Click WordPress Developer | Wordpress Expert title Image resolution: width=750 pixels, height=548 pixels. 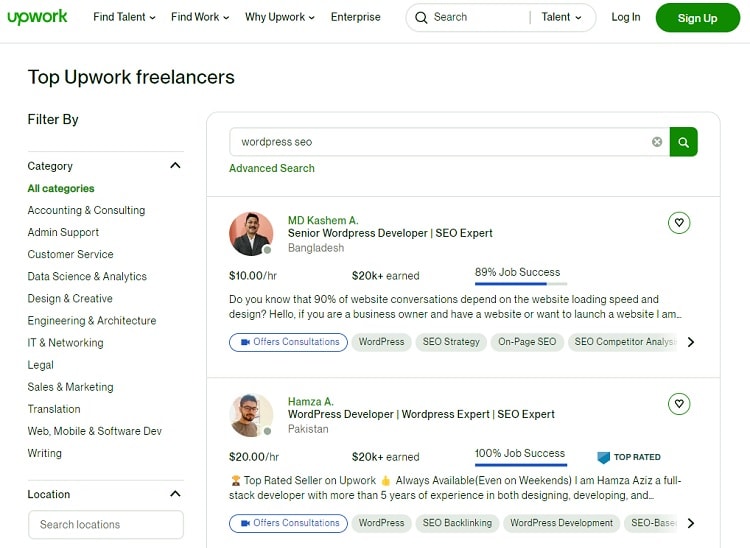click(421, 415)
